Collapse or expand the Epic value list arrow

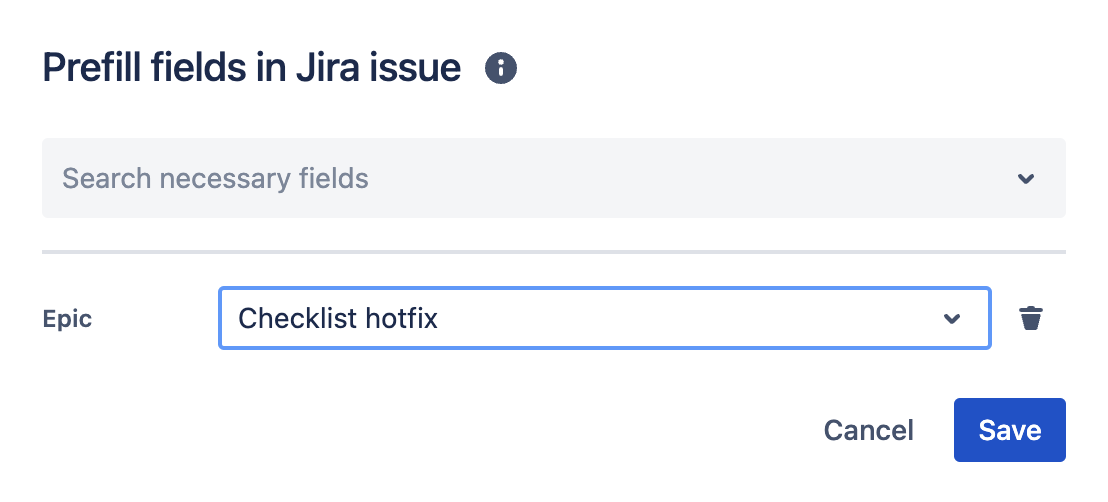click(x=952, y=319)
